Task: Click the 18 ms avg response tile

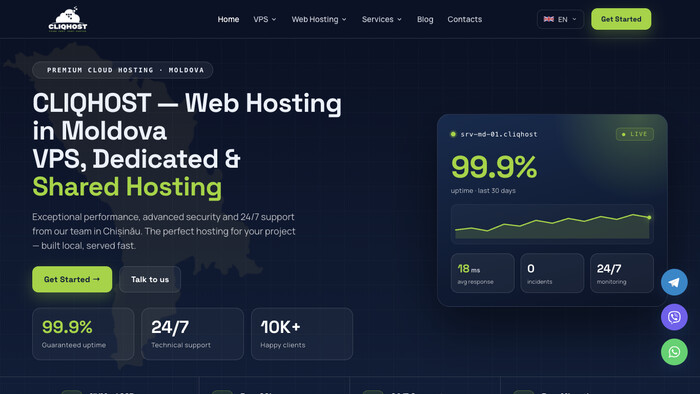Action: [483, 273]
